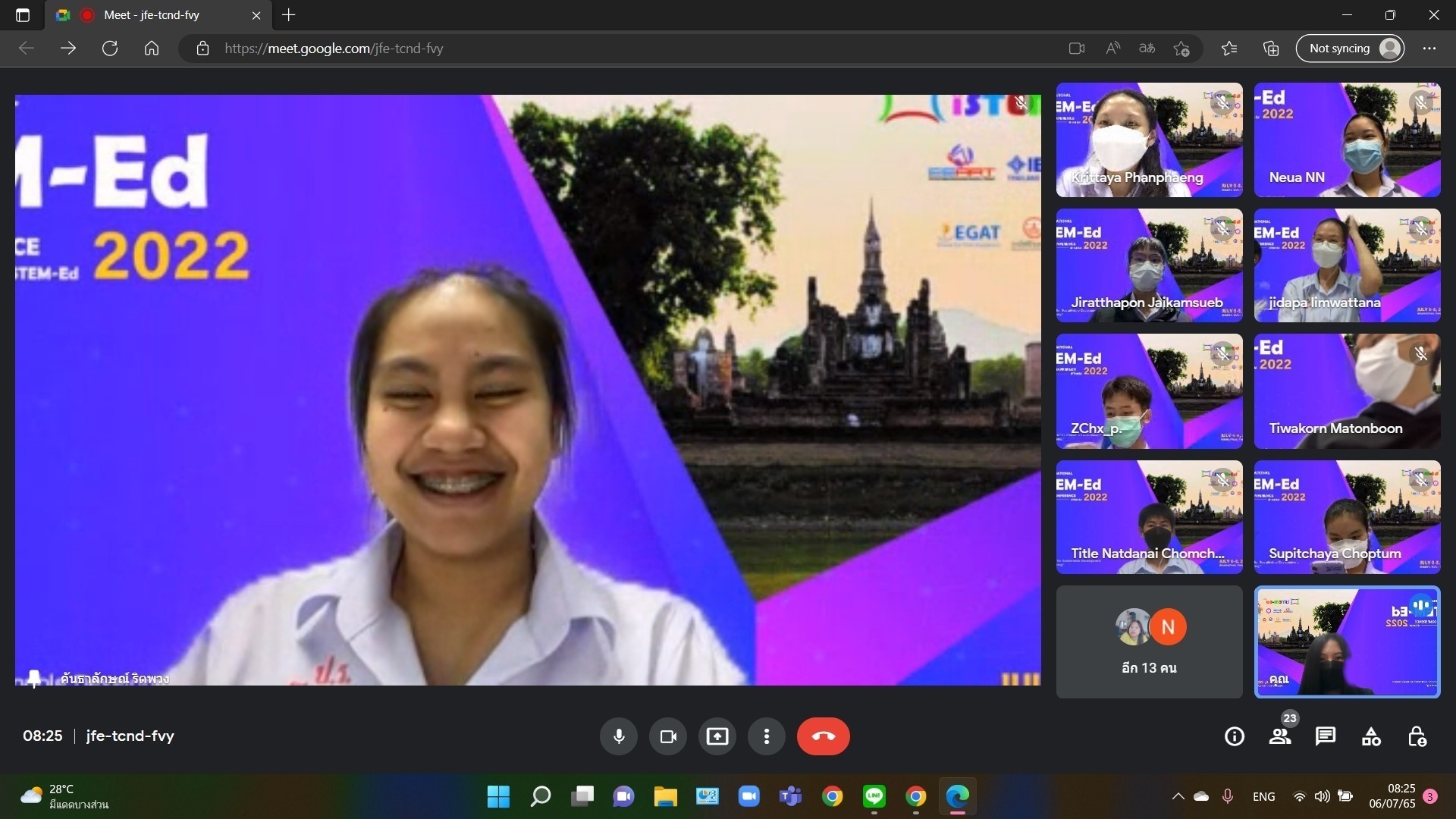Click ENG language indicator
Screen dimensions: 1456x819
(1263, 796)
